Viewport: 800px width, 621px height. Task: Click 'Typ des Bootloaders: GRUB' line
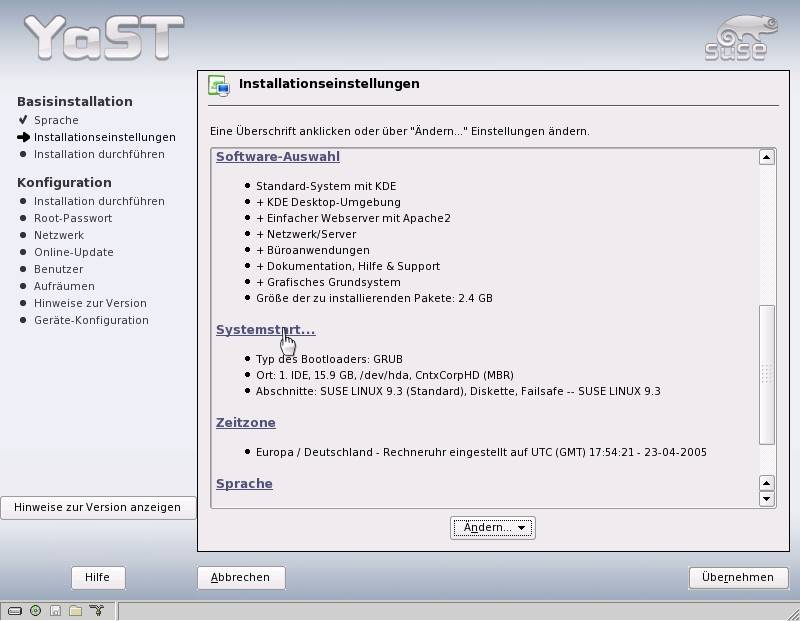click(329, 359)
